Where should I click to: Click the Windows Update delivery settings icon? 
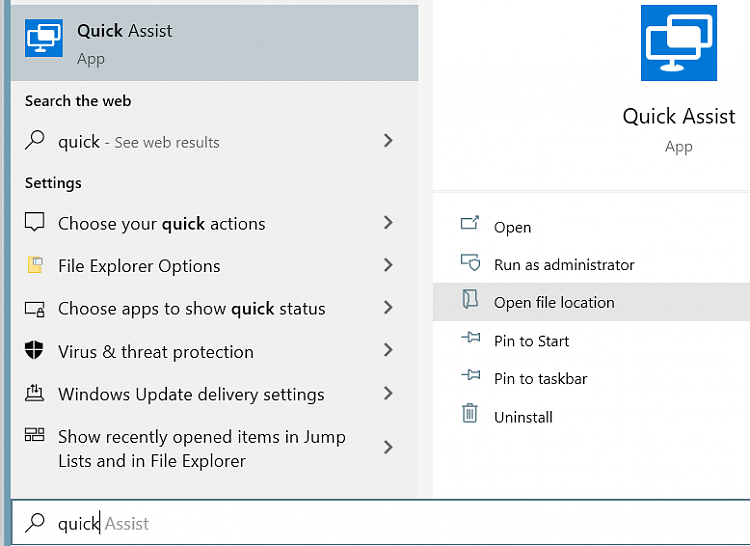34,393
